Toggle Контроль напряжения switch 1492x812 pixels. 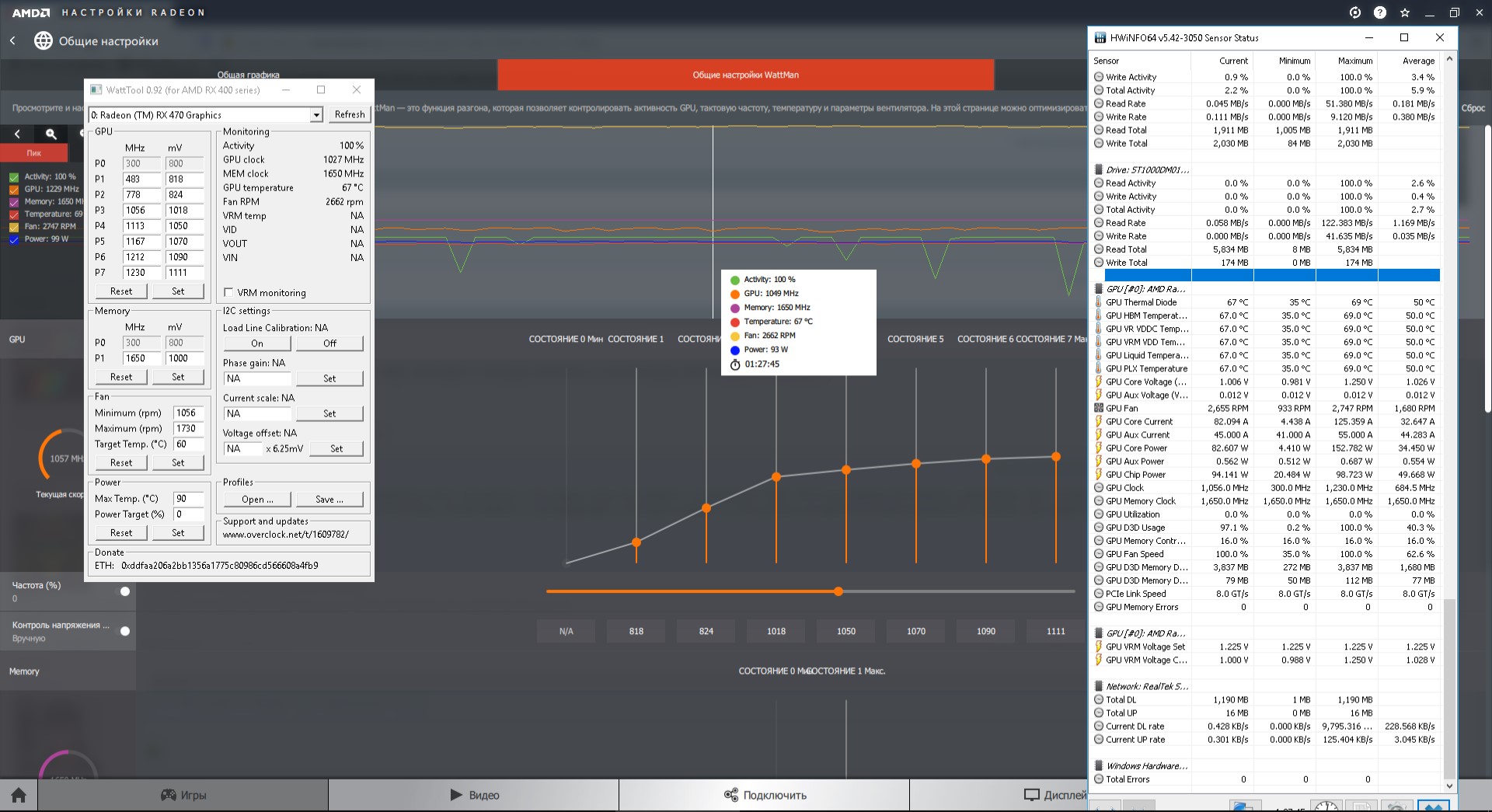(124, 631)
